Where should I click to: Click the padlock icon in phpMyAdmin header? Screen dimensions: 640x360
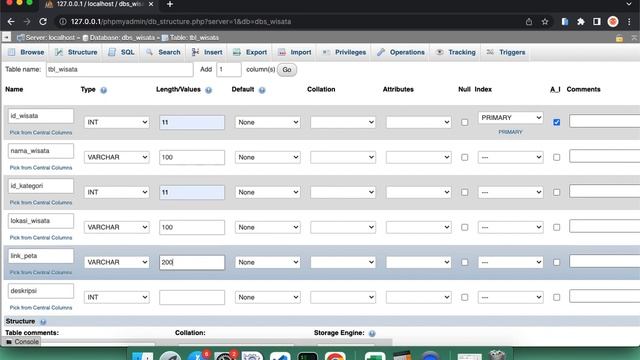pyautogui.click(x=619, y=38)
